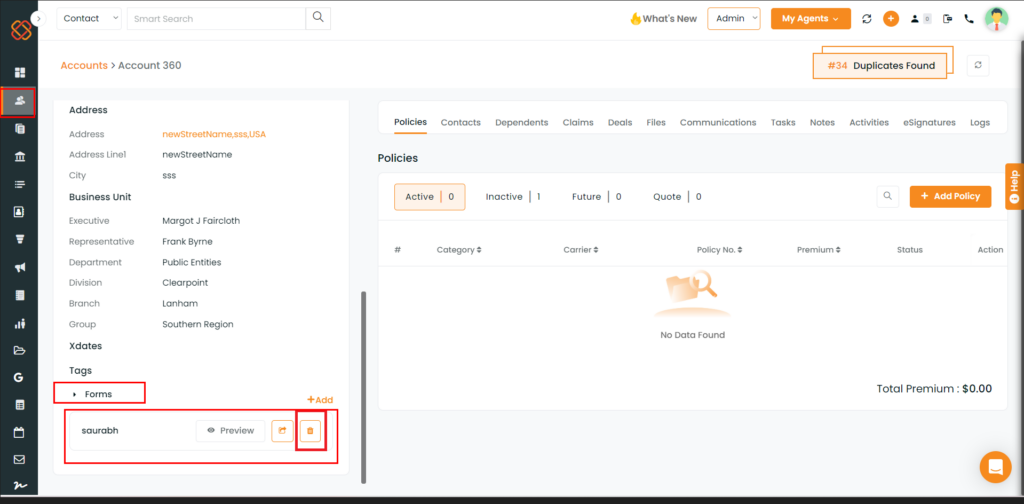Click the search icon in Policies panel
The image size is (1024, 504).
click(888, 196)
